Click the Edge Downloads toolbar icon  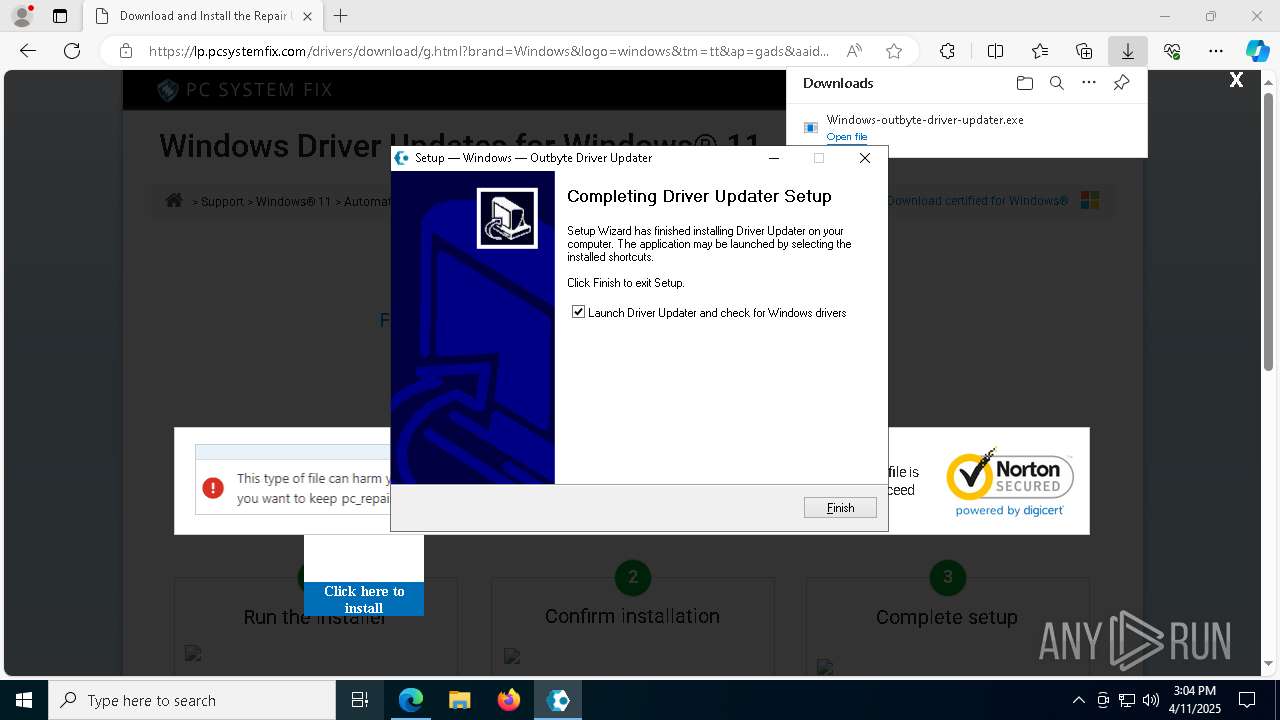pos(1127,51)
